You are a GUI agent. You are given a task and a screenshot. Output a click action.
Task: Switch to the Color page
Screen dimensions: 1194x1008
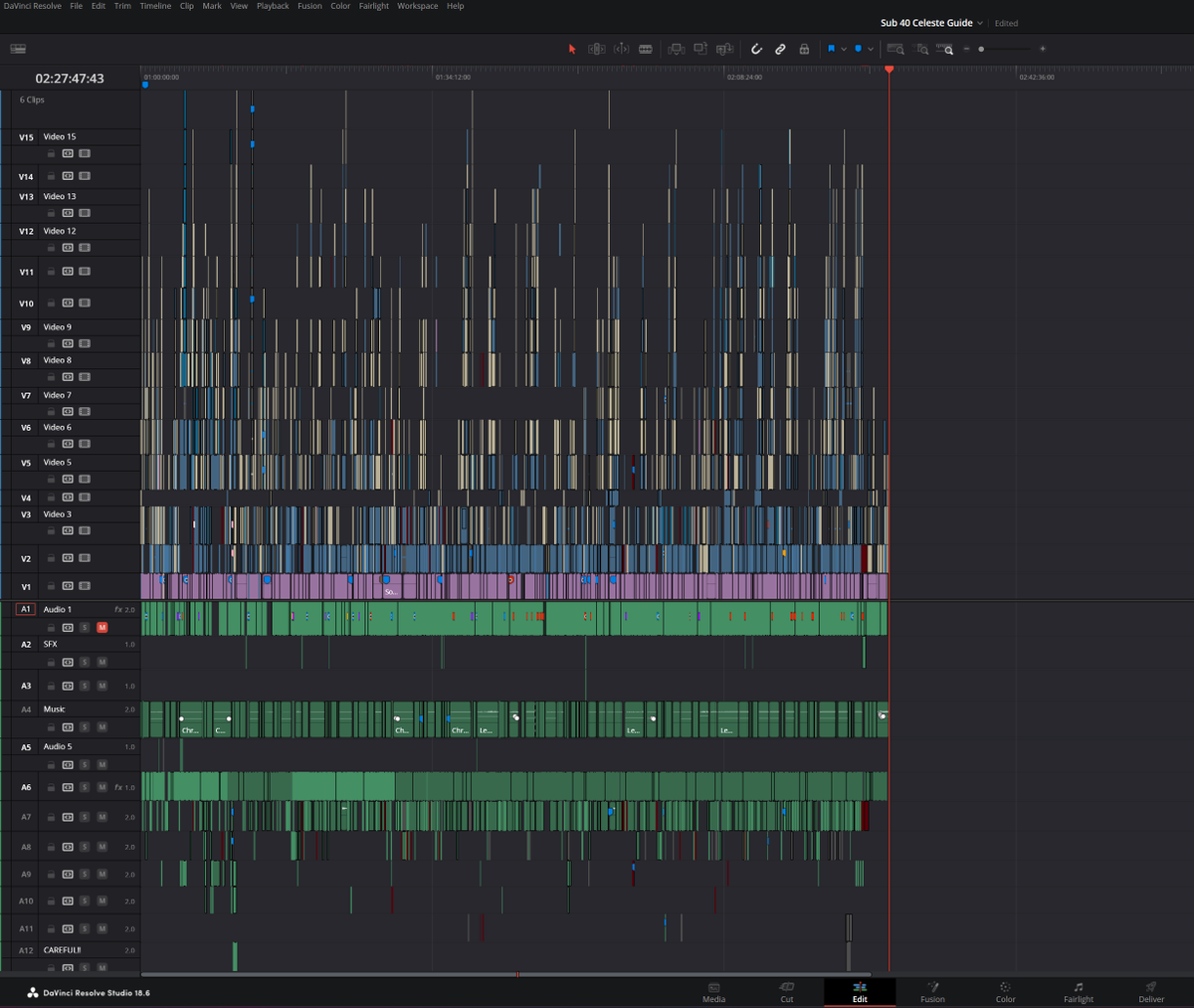(x=1006, y=992)
